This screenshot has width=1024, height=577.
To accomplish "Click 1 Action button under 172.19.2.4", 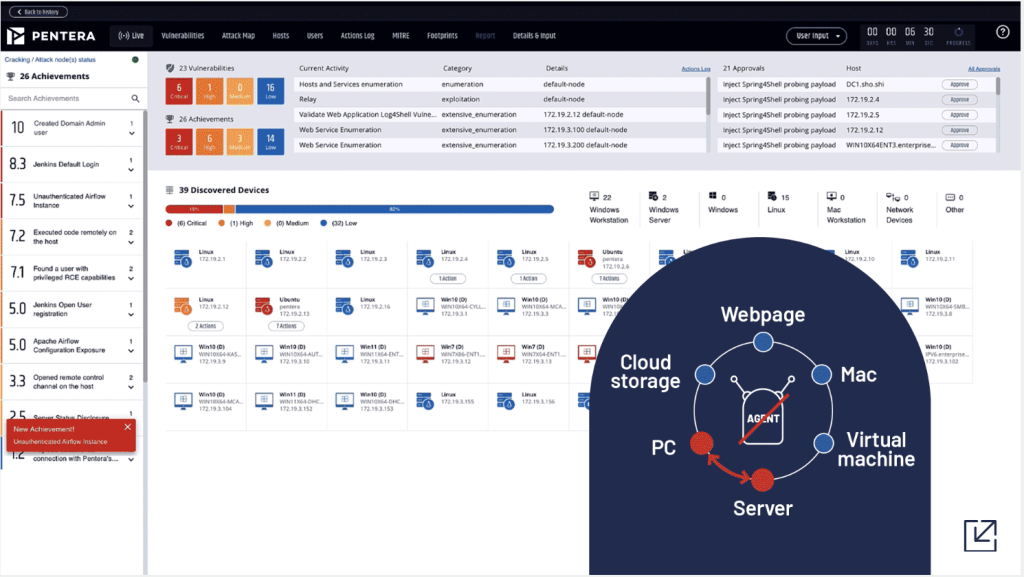I will (x=447, y=278).
